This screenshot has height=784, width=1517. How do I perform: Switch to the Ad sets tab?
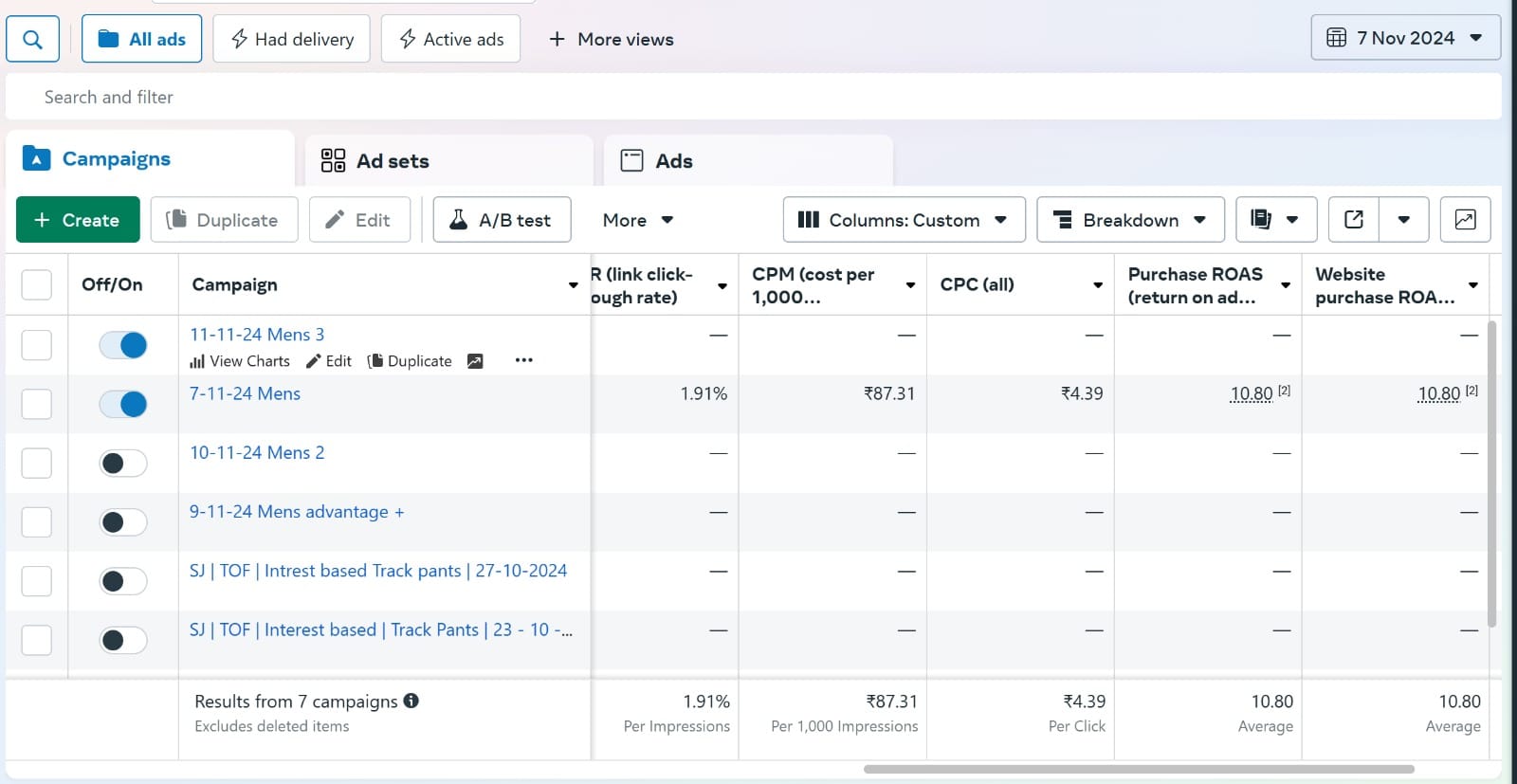pyautogui.click(x=448, y=161)
